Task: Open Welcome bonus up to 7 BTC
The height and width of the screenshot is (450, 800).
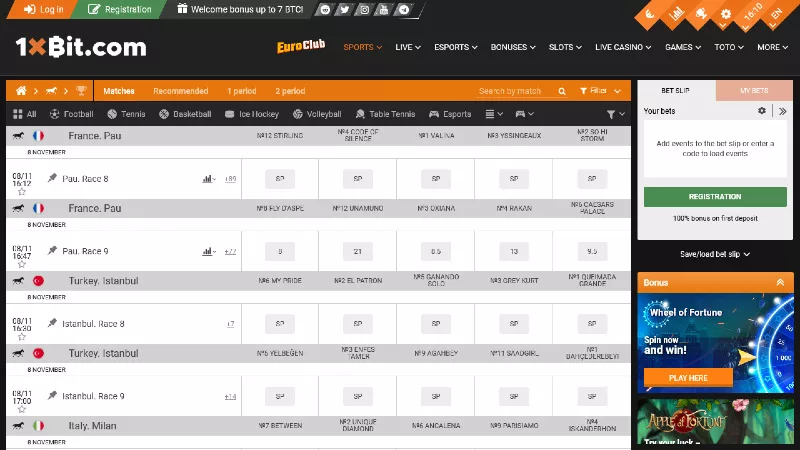Action: 240,9
